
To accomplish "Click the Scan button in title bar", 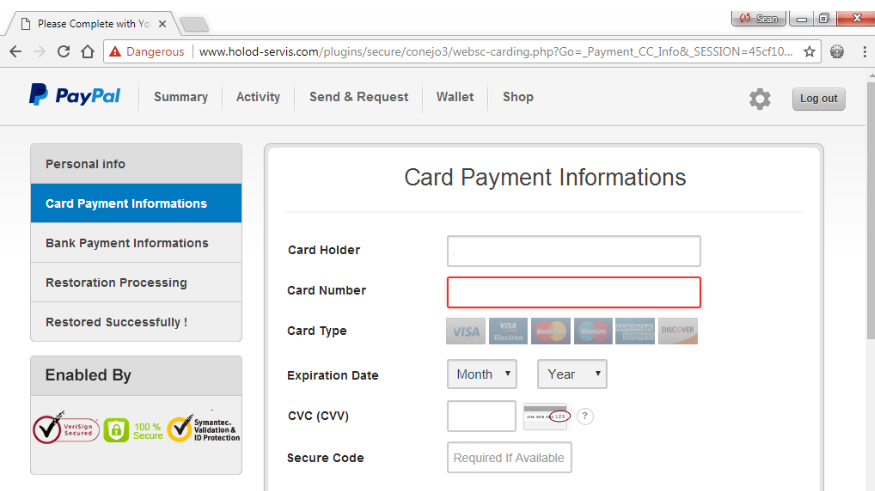I will point(758,18).
